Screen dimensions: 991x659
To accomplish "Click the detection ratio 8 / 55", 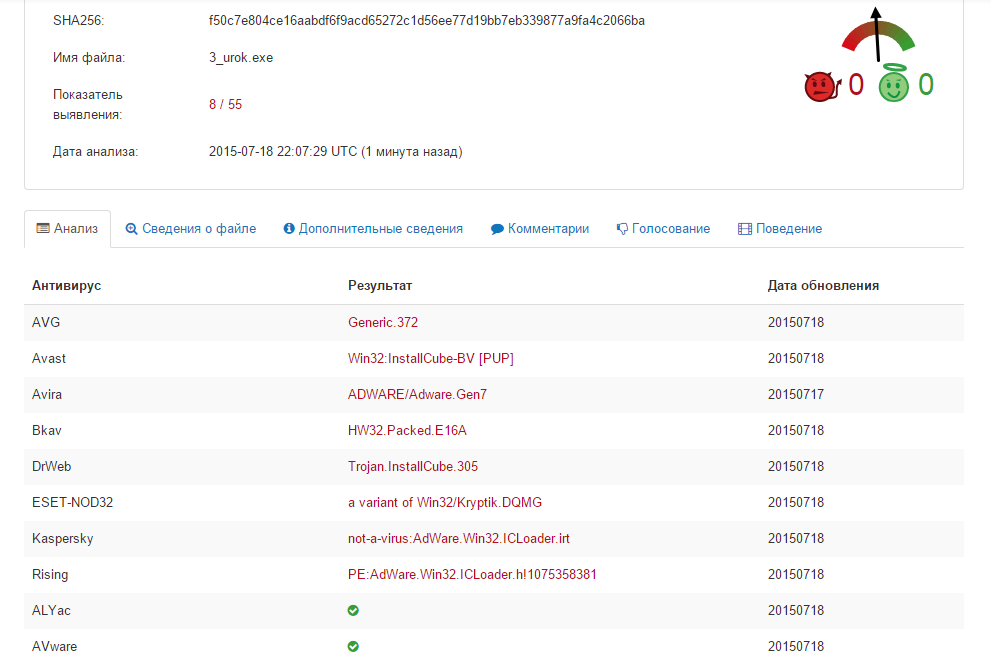I will click(226, 104).
